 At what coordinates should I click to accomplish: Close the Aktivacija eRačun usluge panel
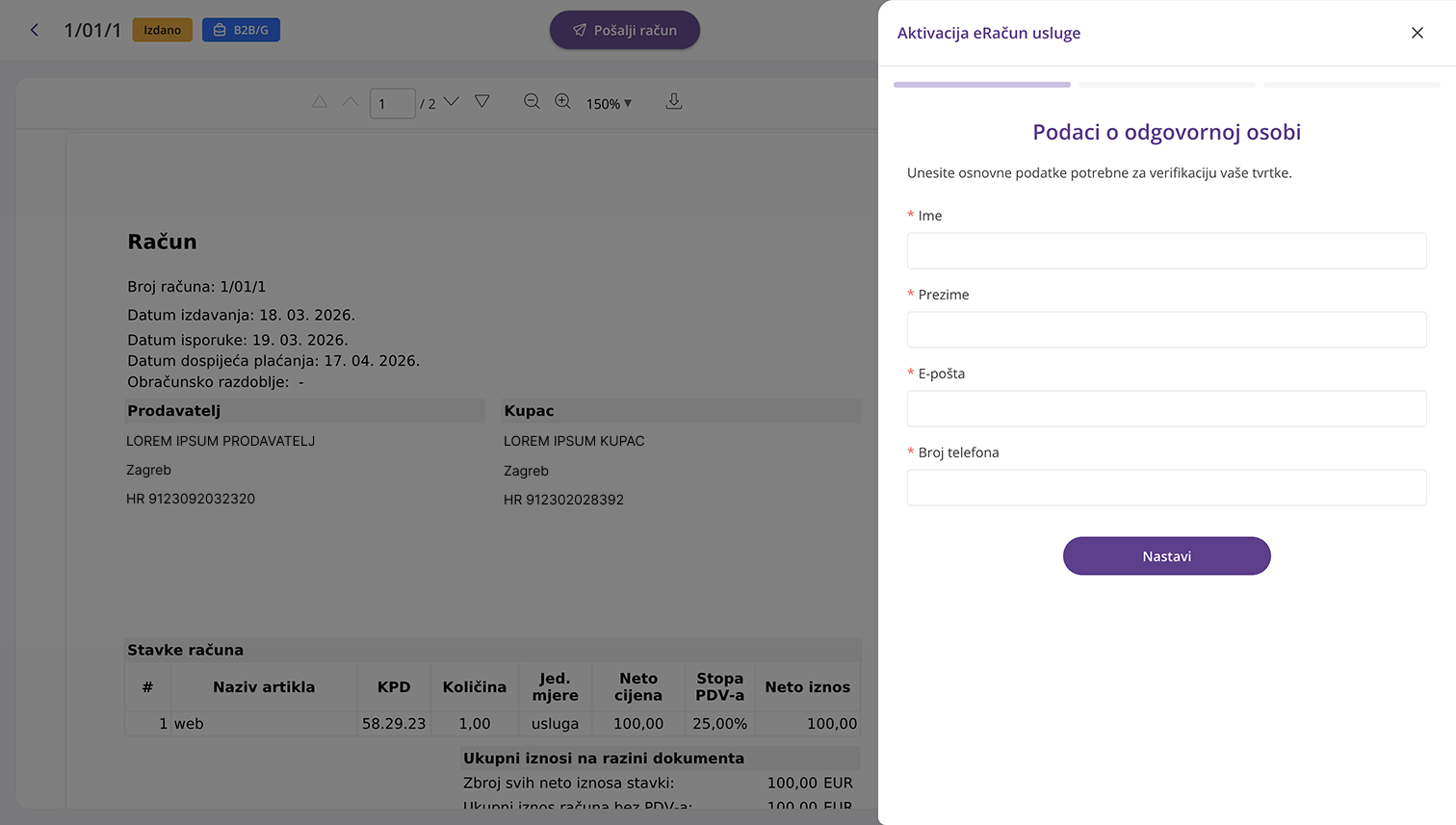1417,33
